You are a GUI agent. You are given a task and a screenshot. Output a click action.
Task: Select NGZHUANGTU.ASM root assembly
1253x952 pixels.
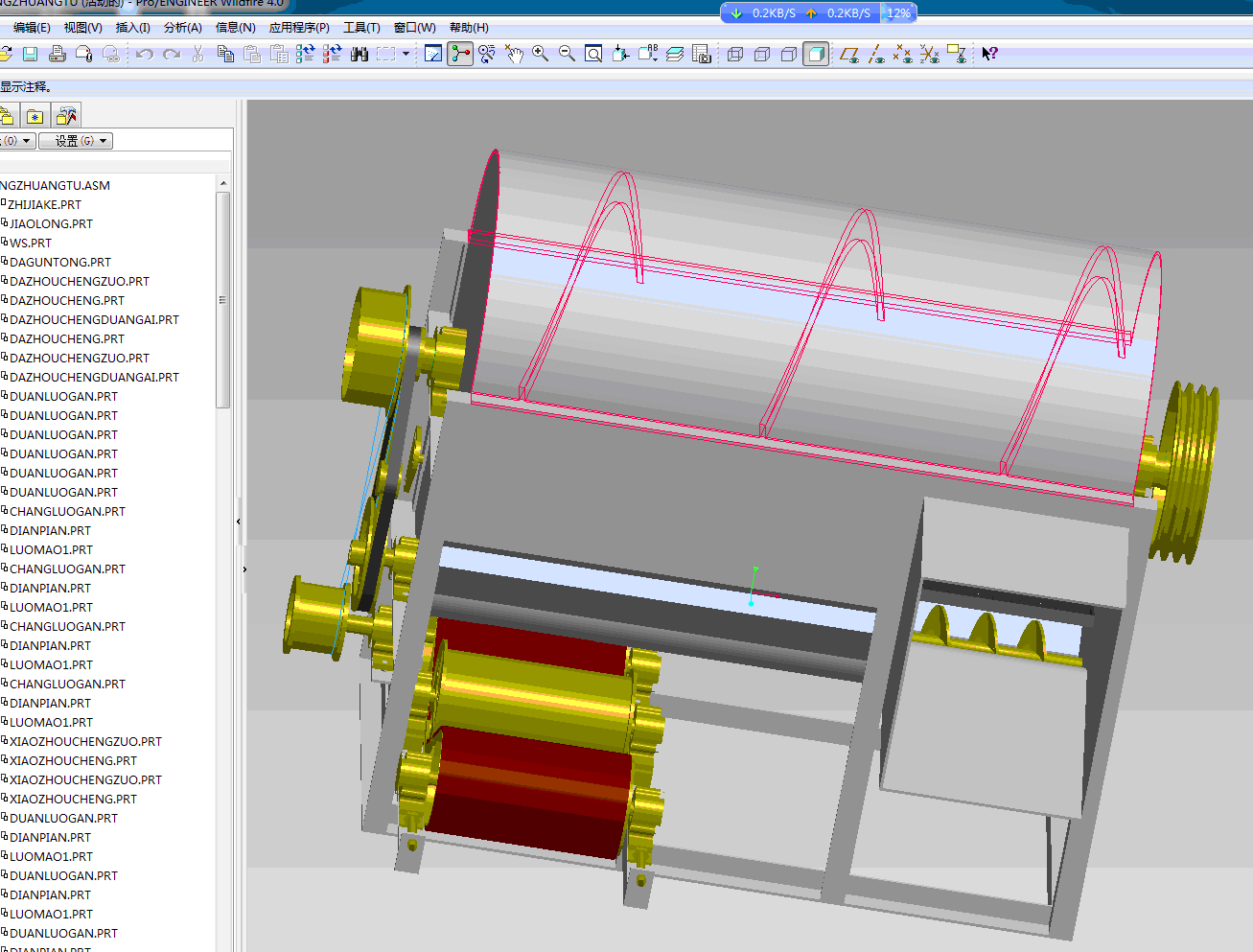click(x=55, y=185)
